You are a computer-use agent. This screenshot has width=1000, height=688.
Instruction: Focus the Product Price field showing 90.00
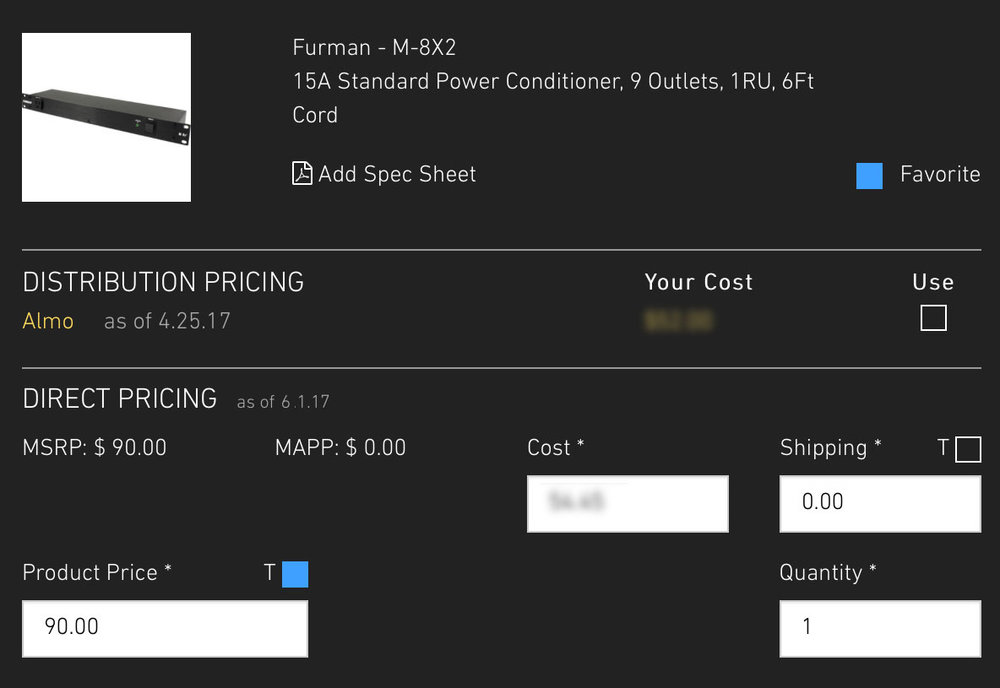point(165,628)
